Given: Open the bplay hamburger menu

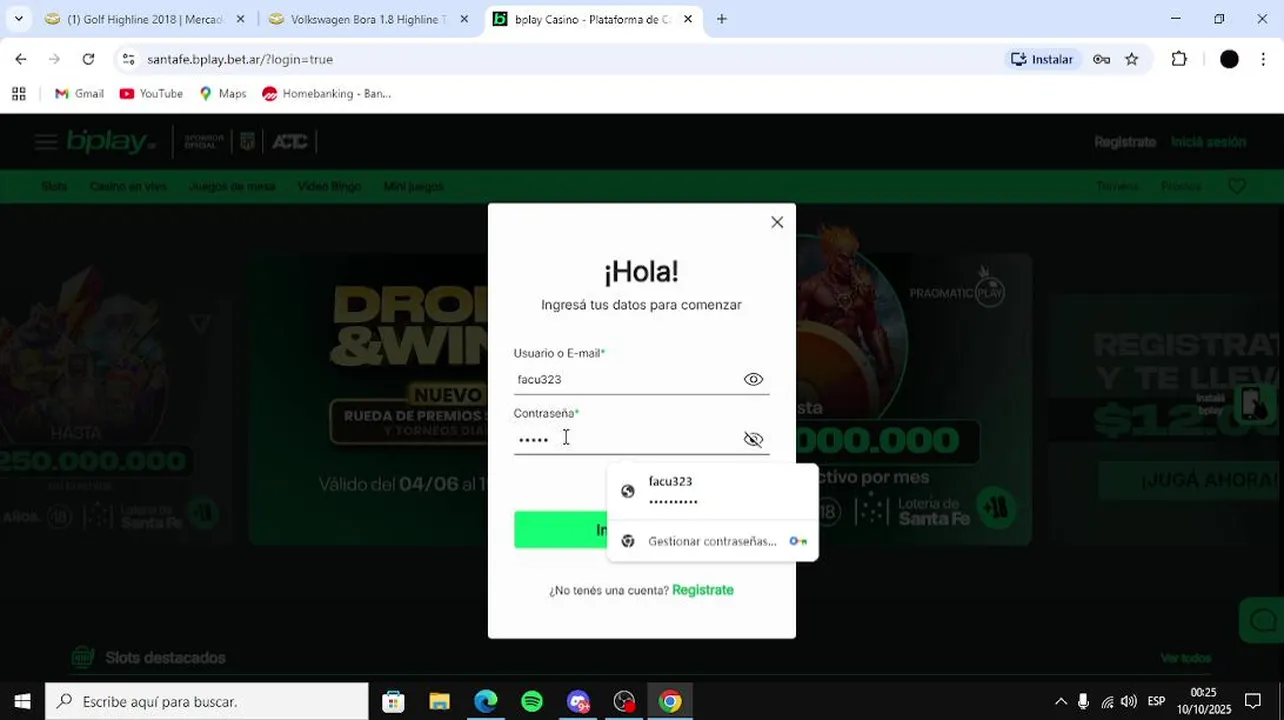Looking at the screenshot, I should [45, 142].
